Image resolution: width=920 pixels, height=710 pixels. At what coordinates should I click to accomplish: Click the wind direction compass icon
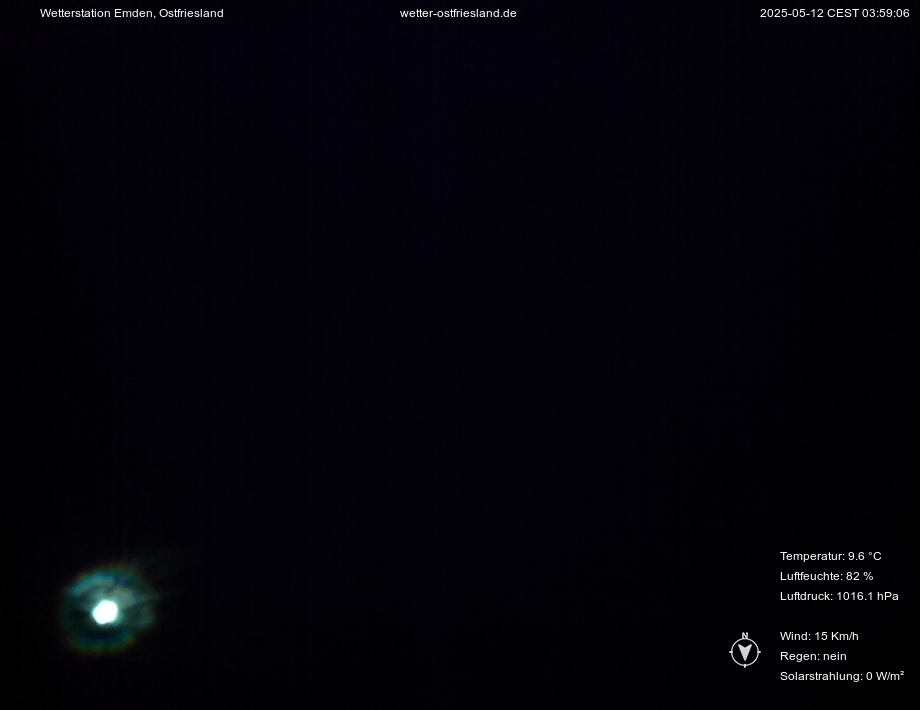click(x=745, y=650)
